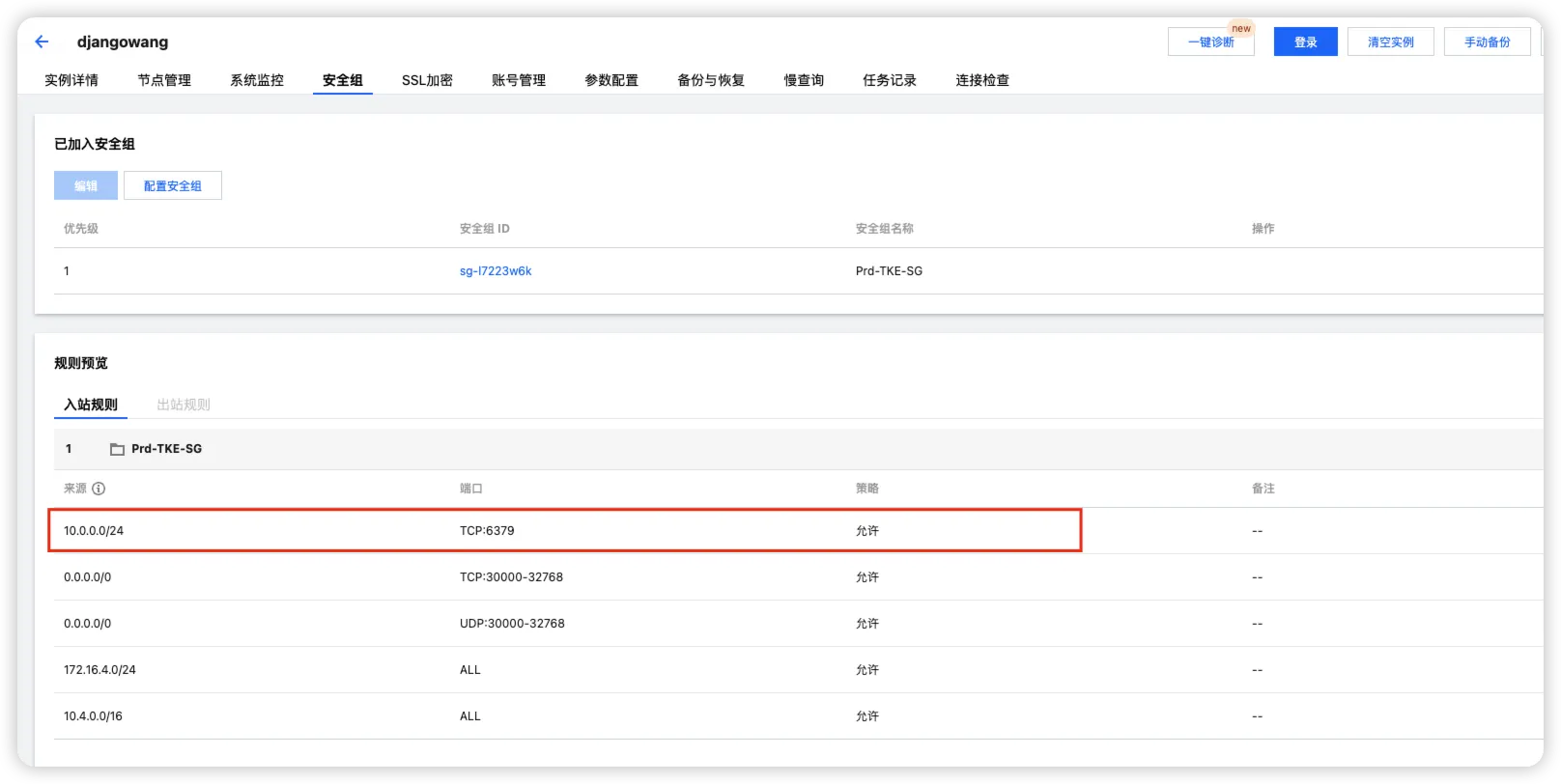Click the djangowang instance title

point(123,42)
